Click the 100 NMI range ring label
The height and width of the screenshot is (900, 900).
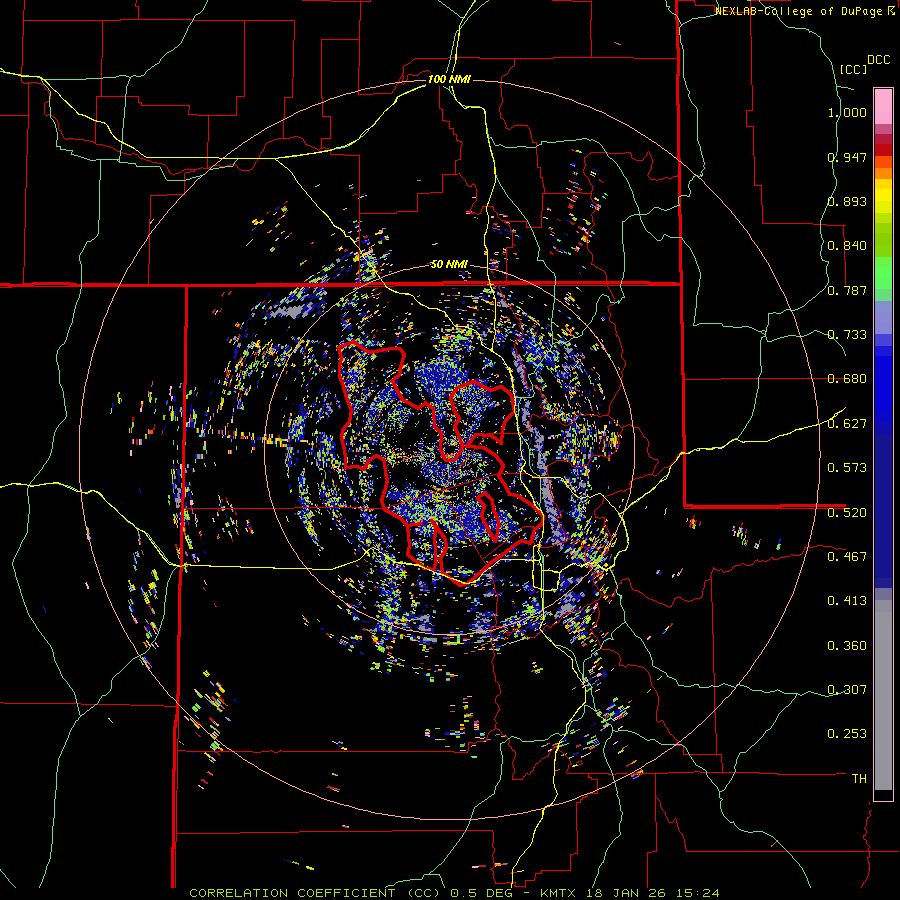[449, 79]
